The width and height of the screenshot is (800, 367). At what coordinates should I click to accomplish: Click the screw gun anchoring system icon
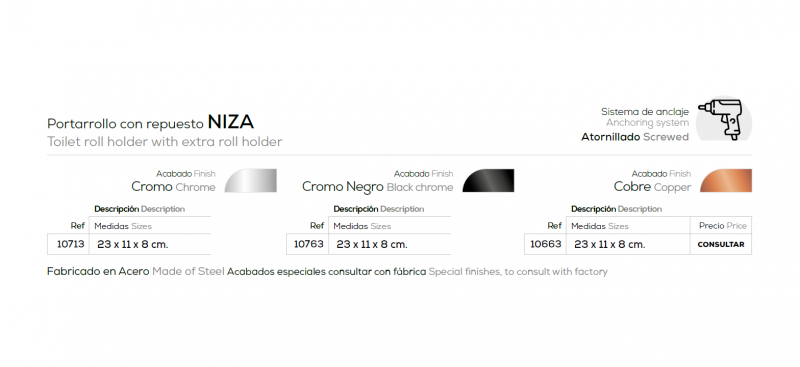tap(723, 119)
